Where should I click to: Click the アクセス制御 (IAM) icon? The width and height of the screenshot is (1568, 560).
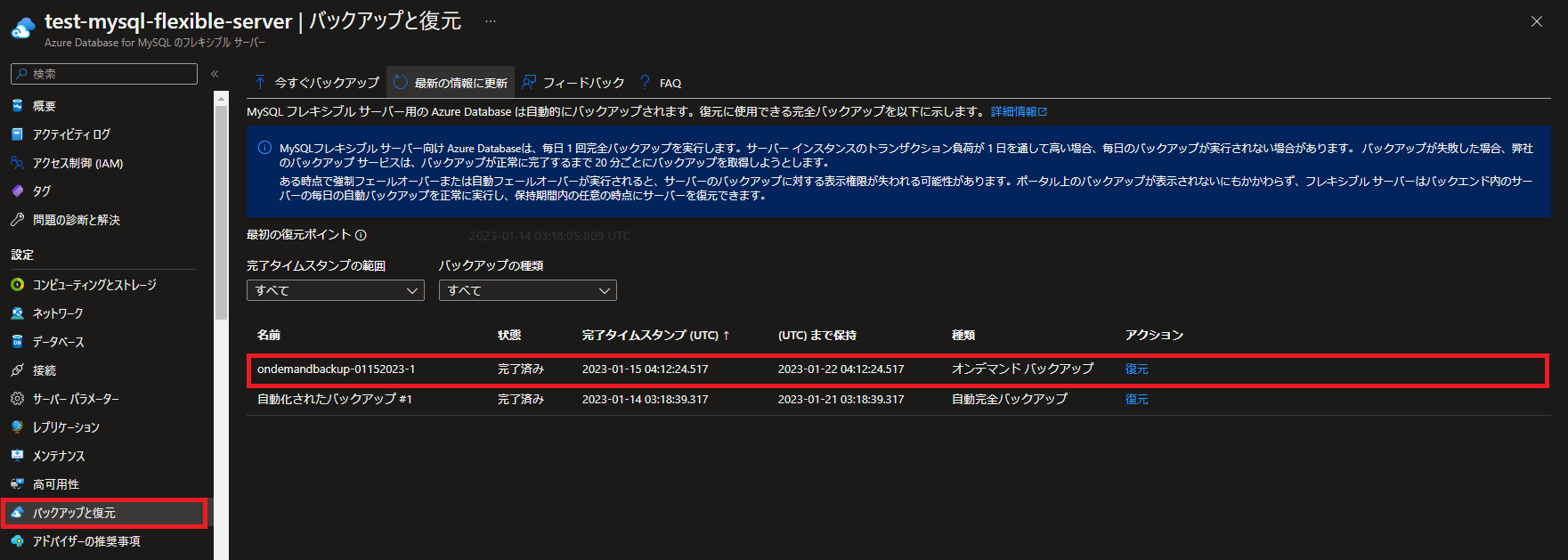pos(17,163)
